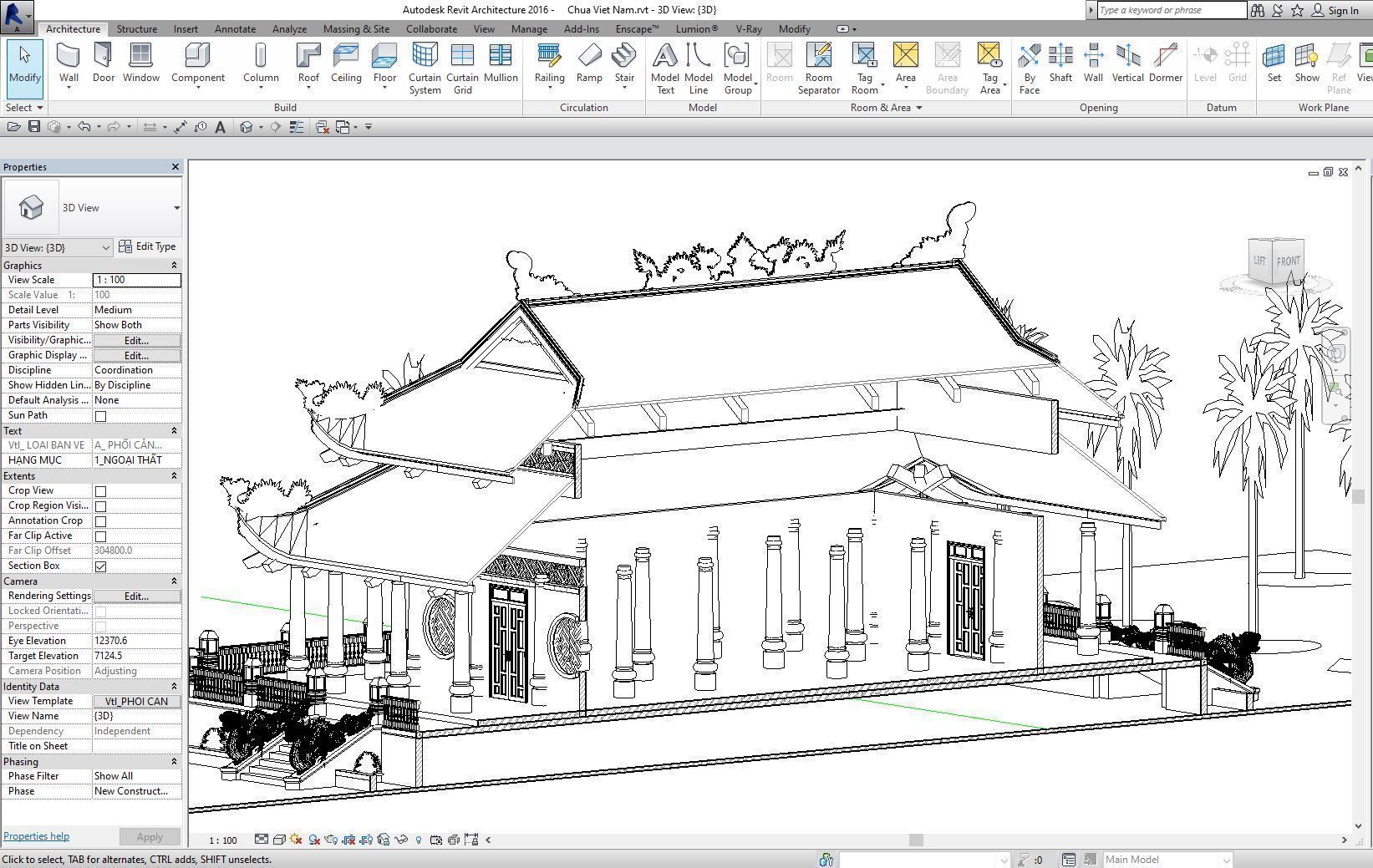Screen dimensions: 1373x868
Task: Switch to the Annotate tab
Action: click(235, 28)
